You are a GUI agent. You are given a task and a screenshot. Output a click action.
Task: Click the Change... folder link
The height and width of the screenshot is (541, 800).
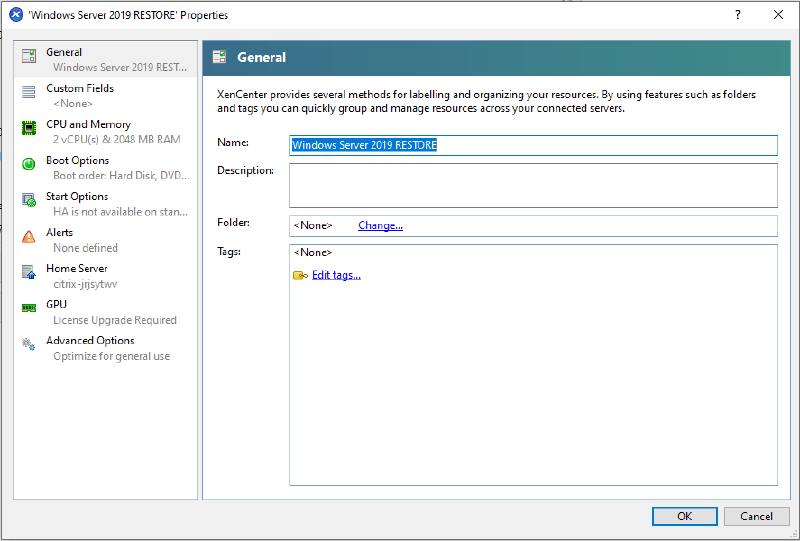(x=381, y=226)
